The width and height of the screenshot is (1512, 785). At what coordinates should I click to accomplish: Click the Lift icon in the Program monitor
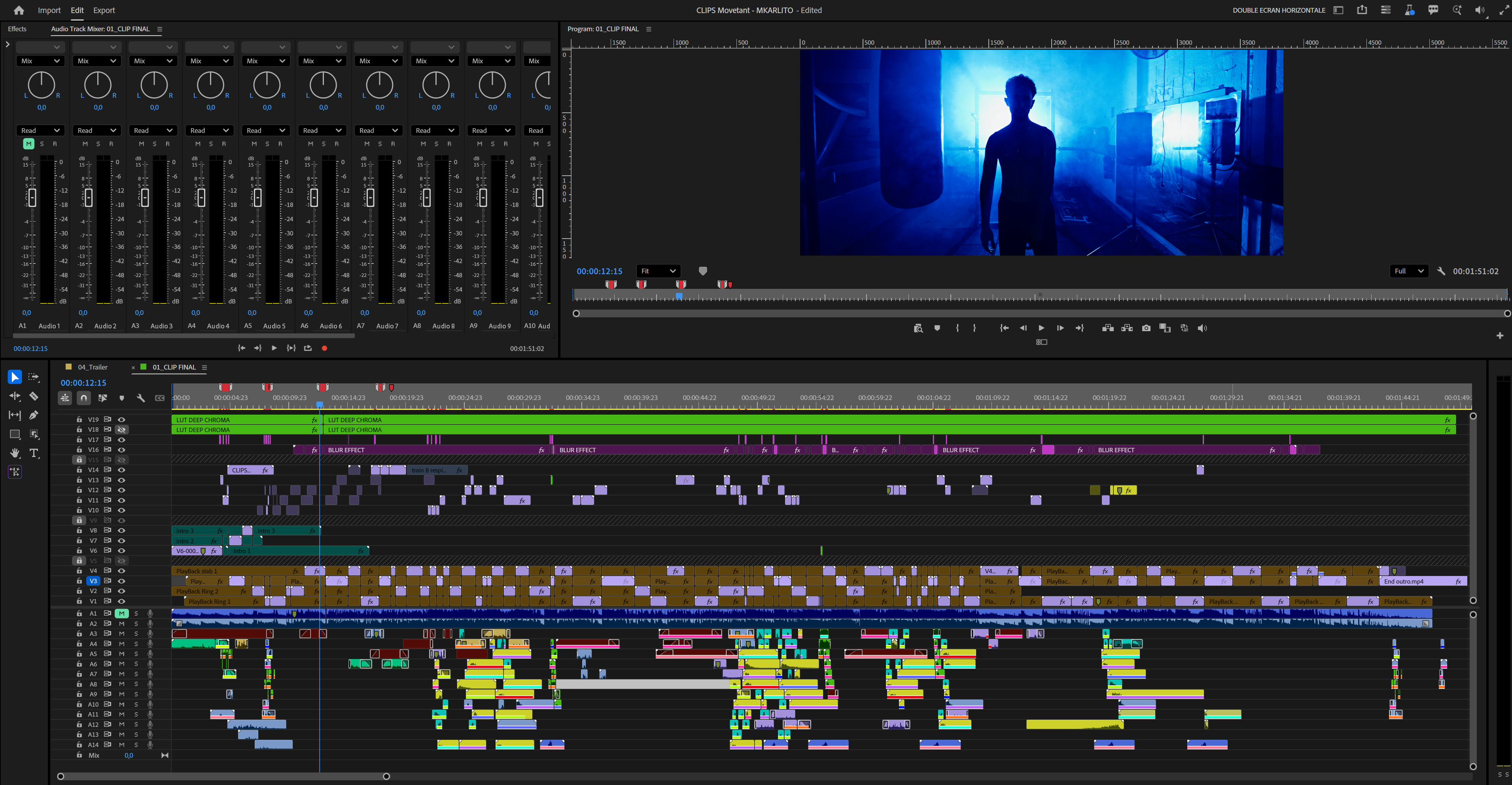(1107, 328)
